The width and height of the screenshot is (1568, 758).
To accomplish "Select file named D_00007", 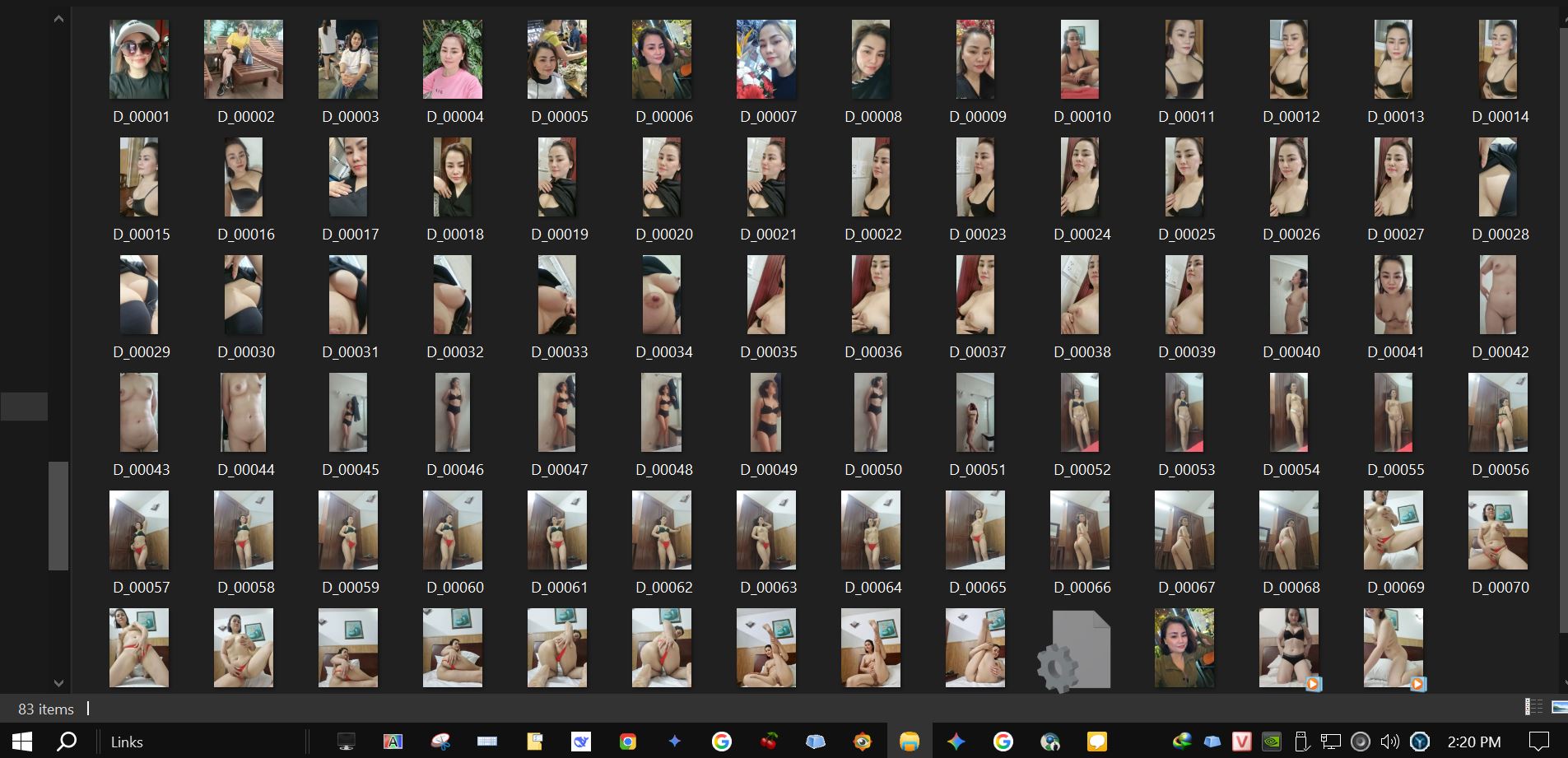I will (x=766, y=72).
